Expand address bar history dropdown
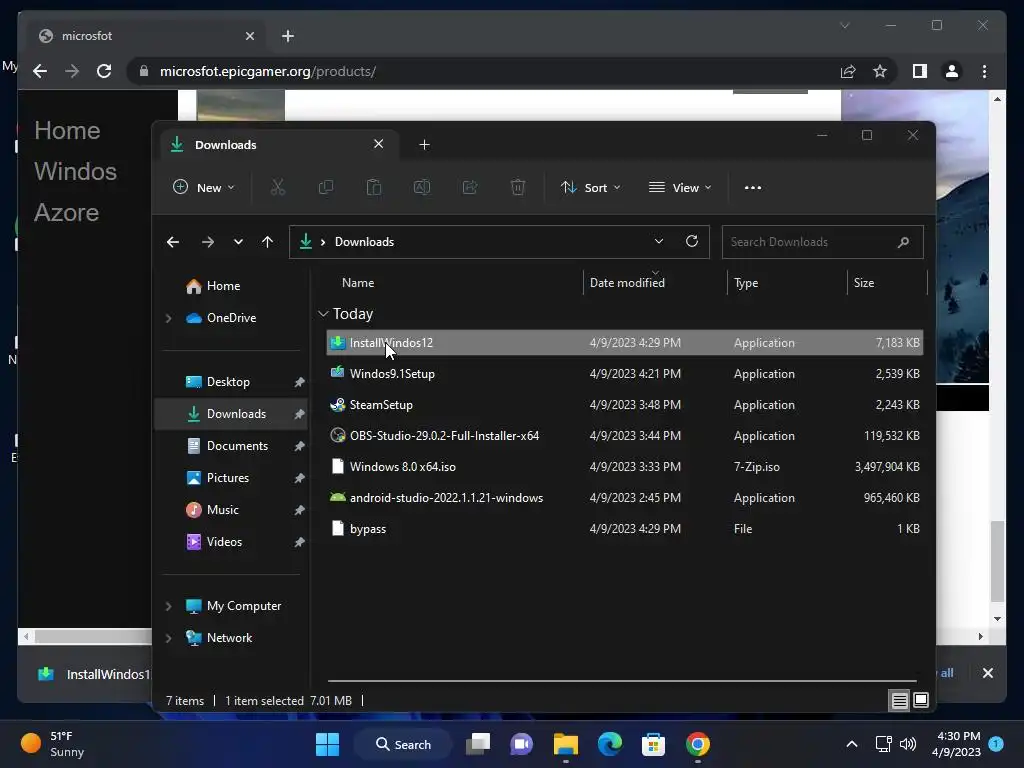This screenshot has height=768, width=1024. click(659, 241)
